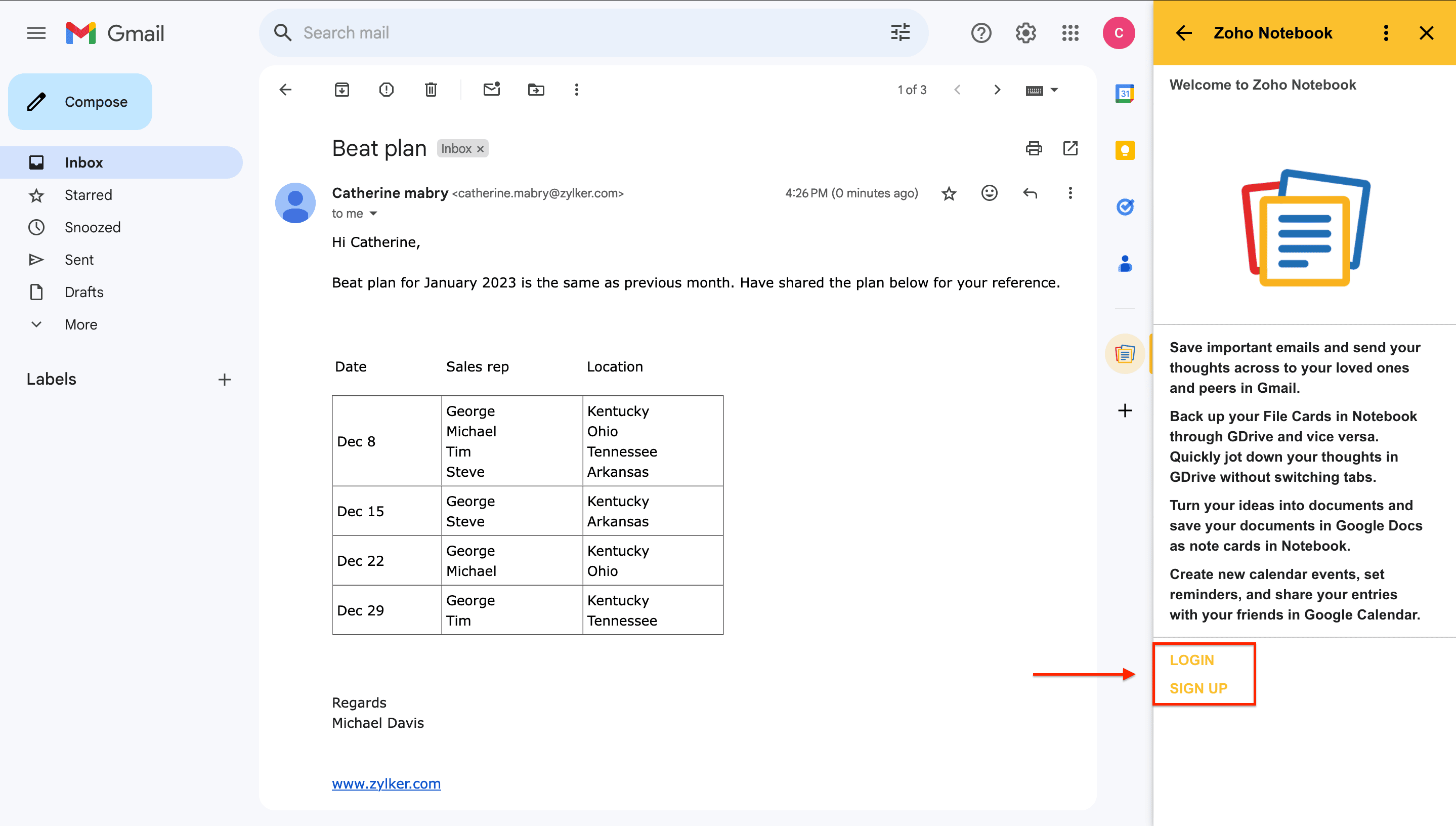1456x826 pixels.
Task: Report this email as spam
Action: [x=386, y=90]
